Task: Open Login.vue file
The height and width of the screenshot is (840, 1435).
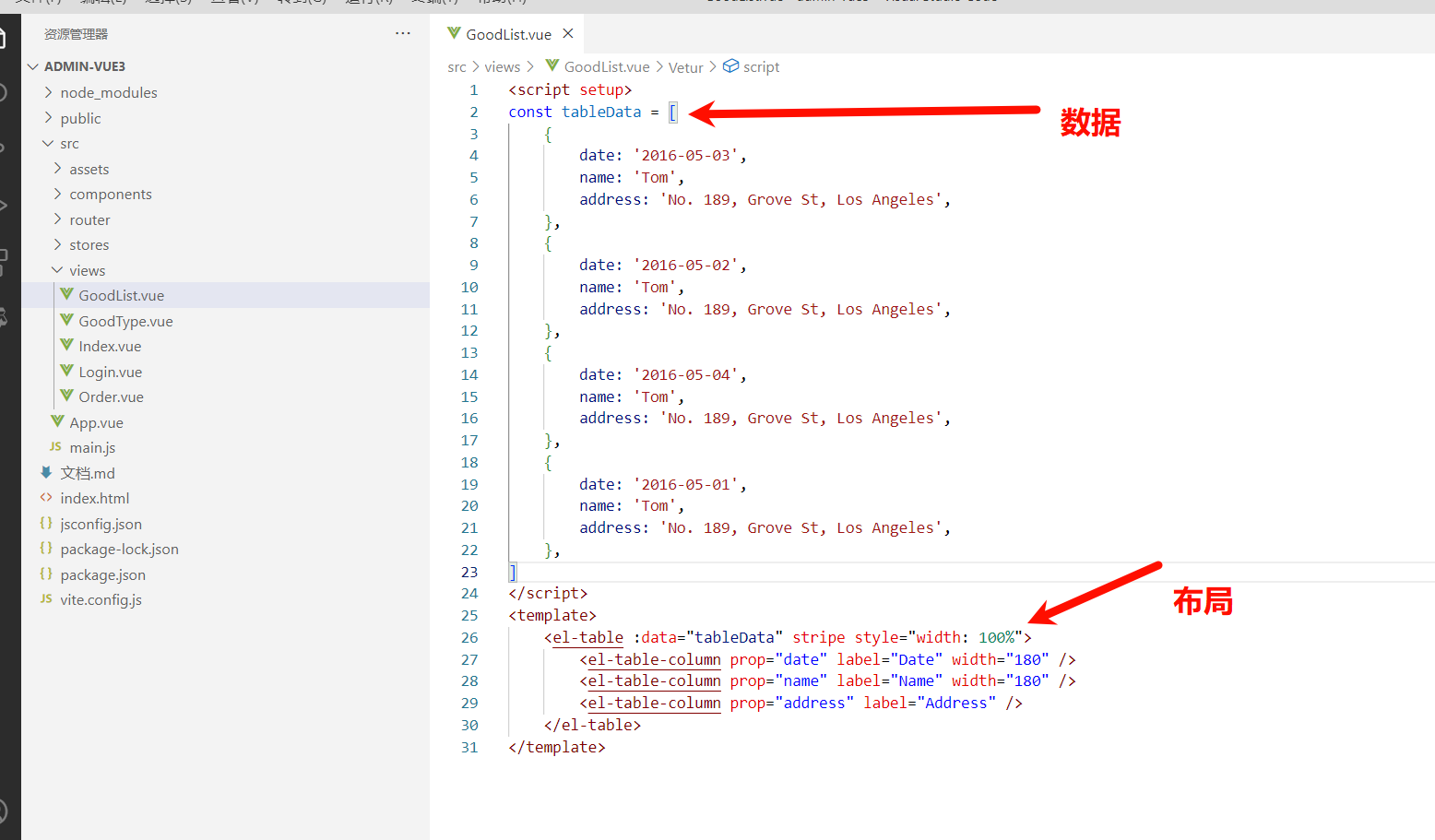Action: pyautogui.click(x=225, y=372)
